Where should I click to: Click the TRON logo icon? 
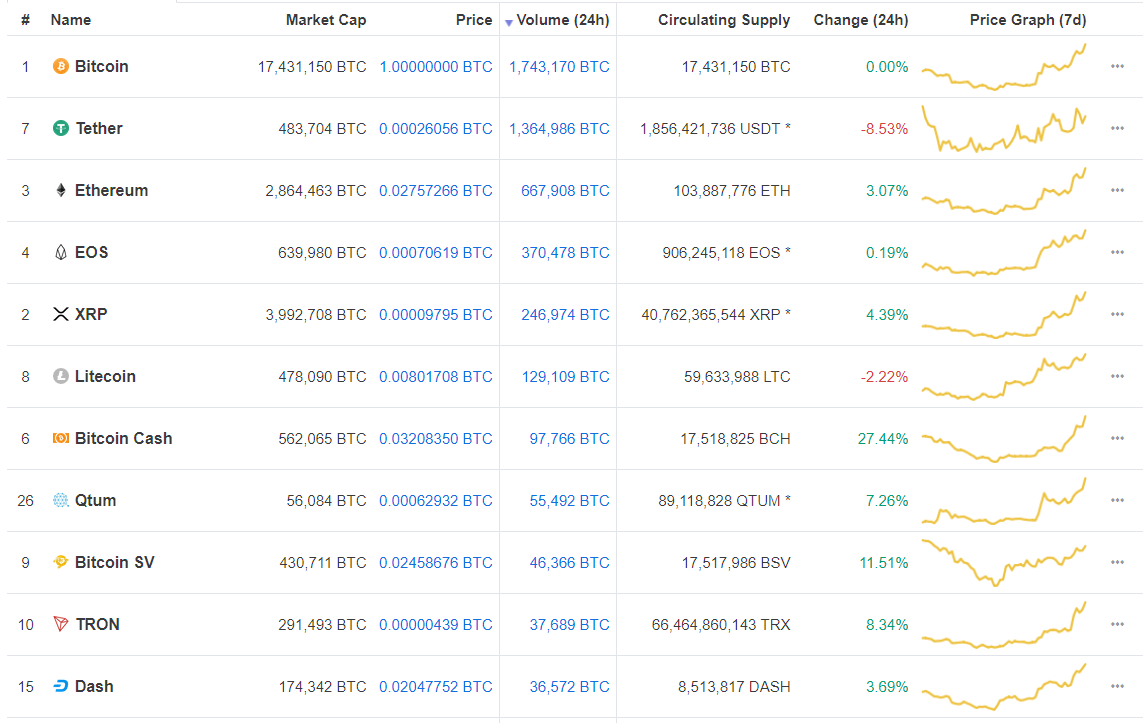click(x=61, y=625)
